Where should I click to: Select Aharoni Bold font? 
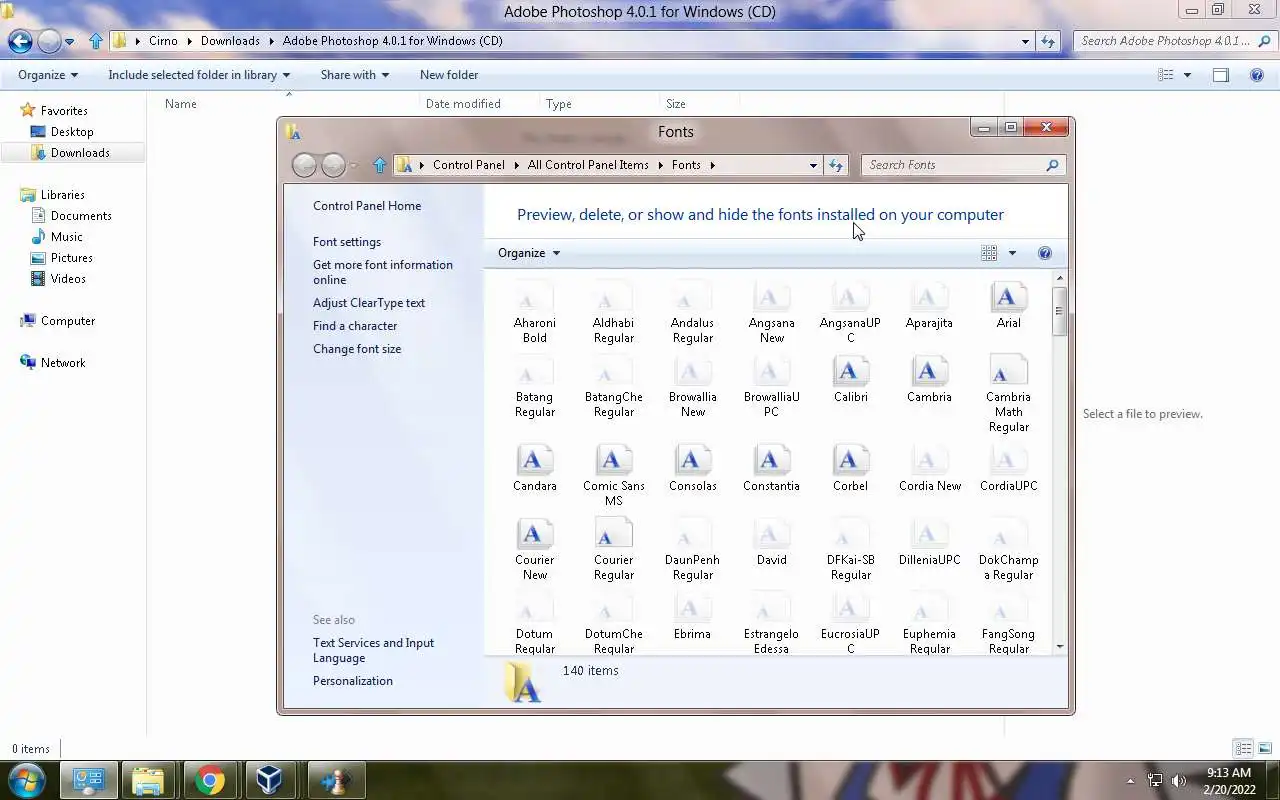[x=534, y=313]
